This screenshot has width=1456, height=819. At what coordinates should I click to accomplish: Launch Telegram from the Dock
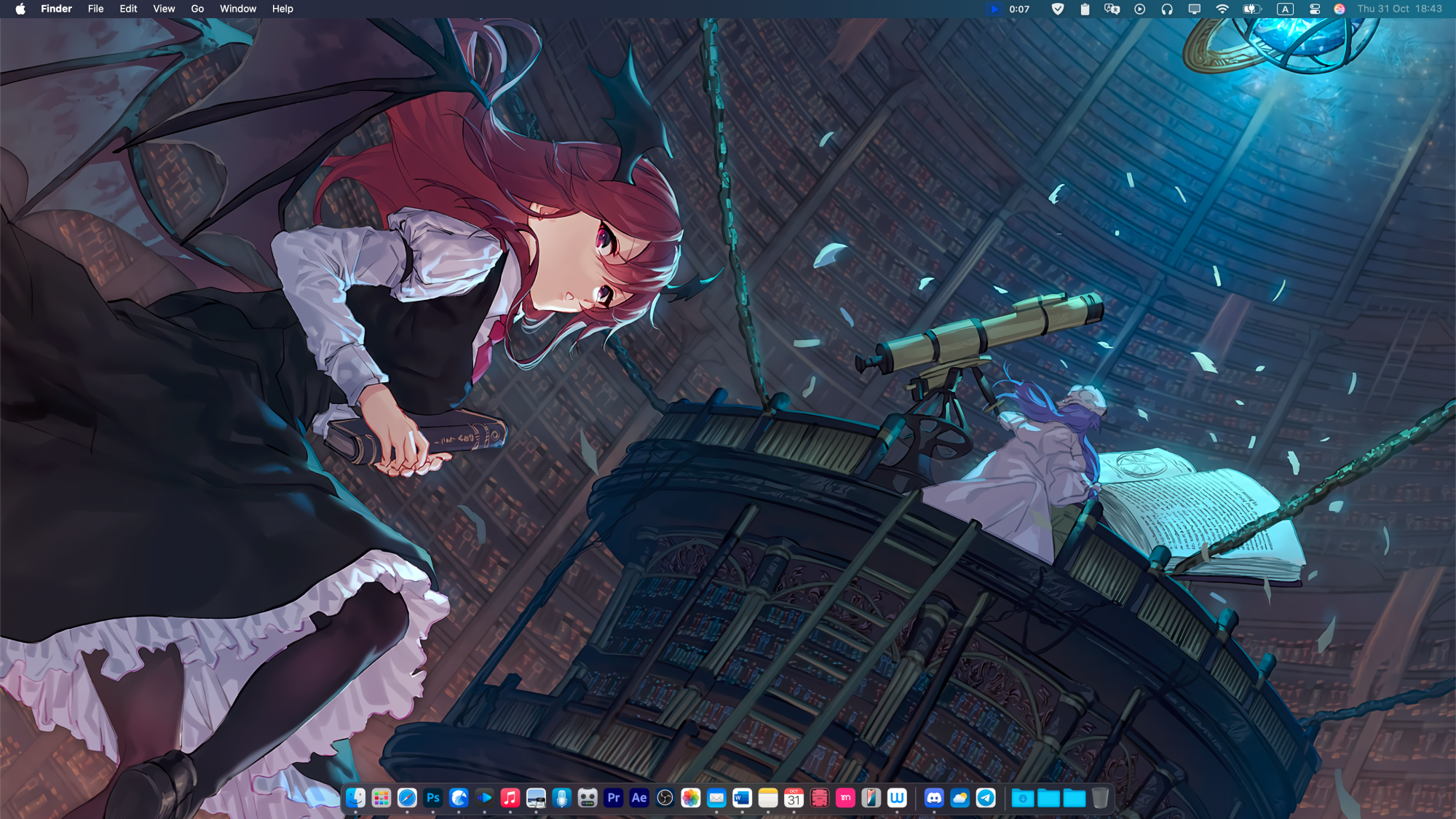pyautogui.click(x=986, y=798)
